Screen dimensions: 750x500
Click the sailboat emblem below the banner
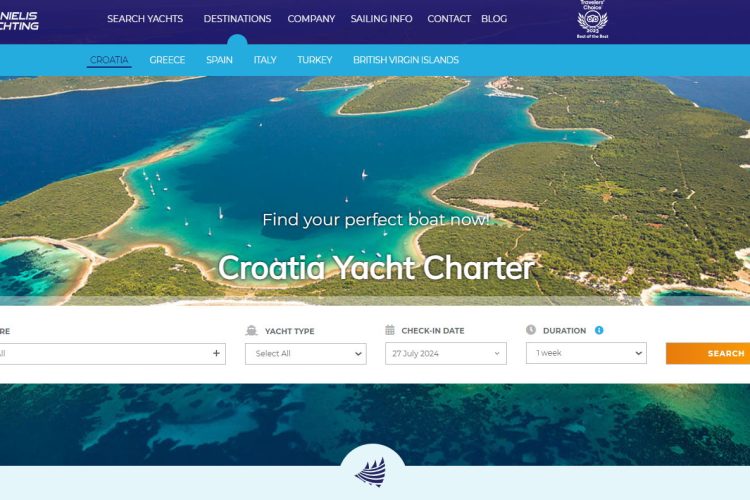(x=372, y=472)
